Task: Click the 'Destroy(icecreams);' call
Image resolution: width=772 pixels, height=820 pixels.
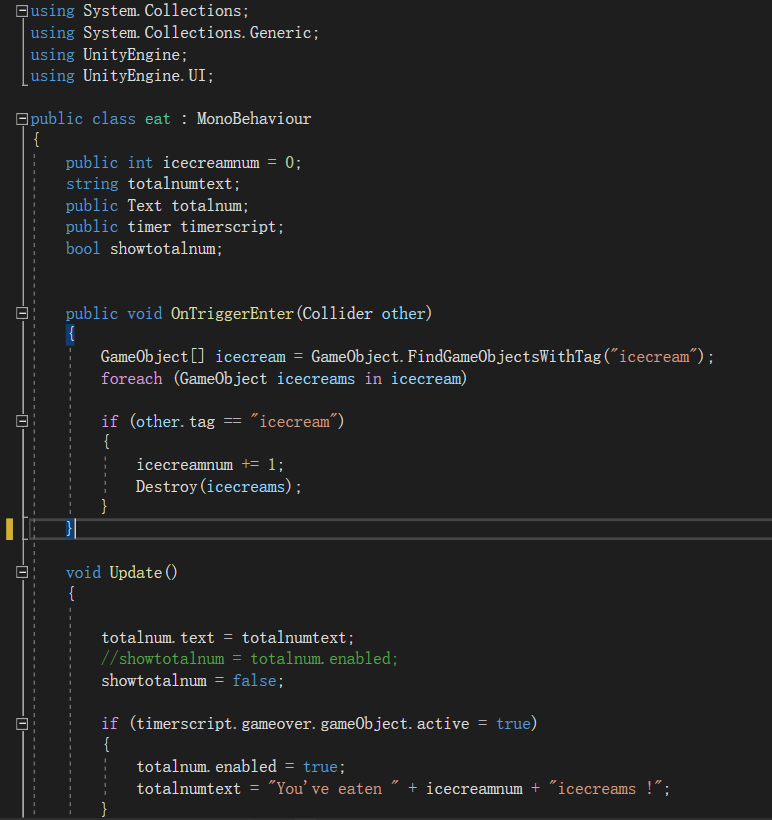Action: [219, 487]
